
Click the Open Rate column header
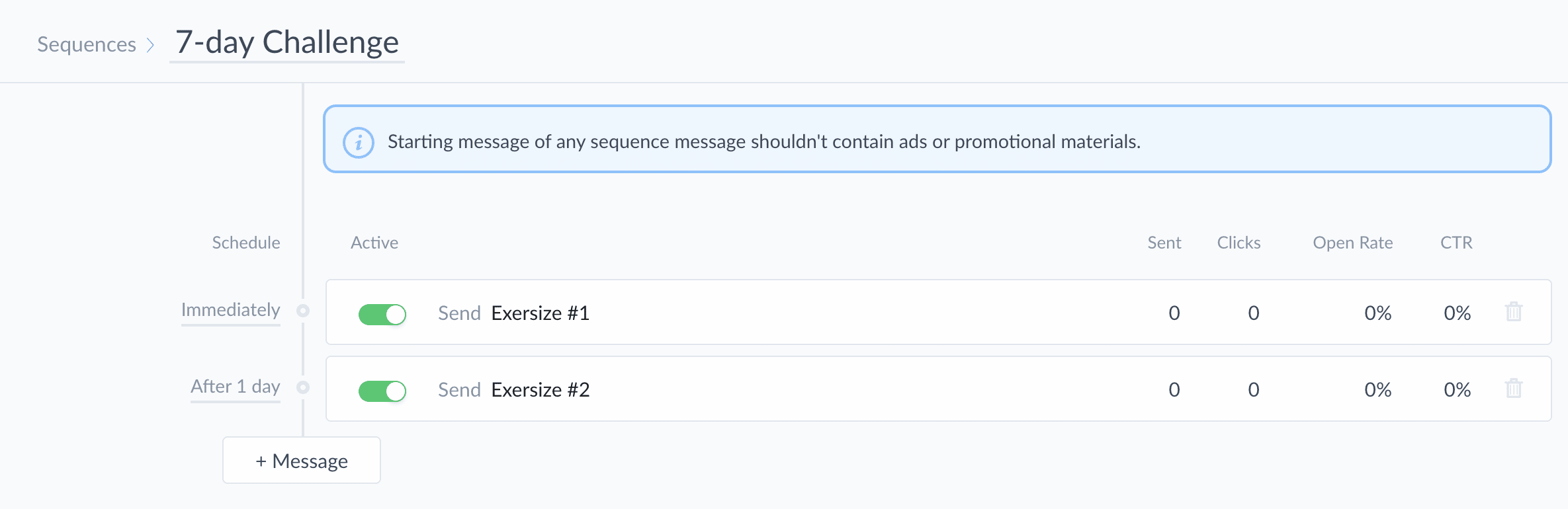pos(1353,243)
